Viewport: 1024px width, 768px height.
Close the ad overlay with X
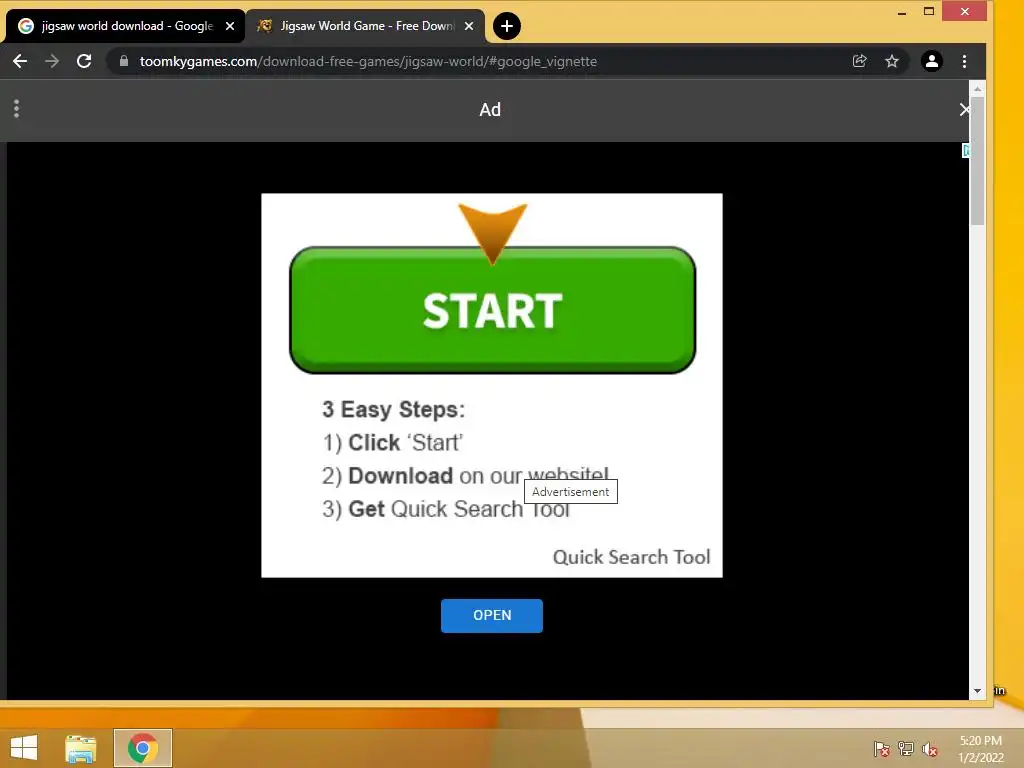click(964, 109)
